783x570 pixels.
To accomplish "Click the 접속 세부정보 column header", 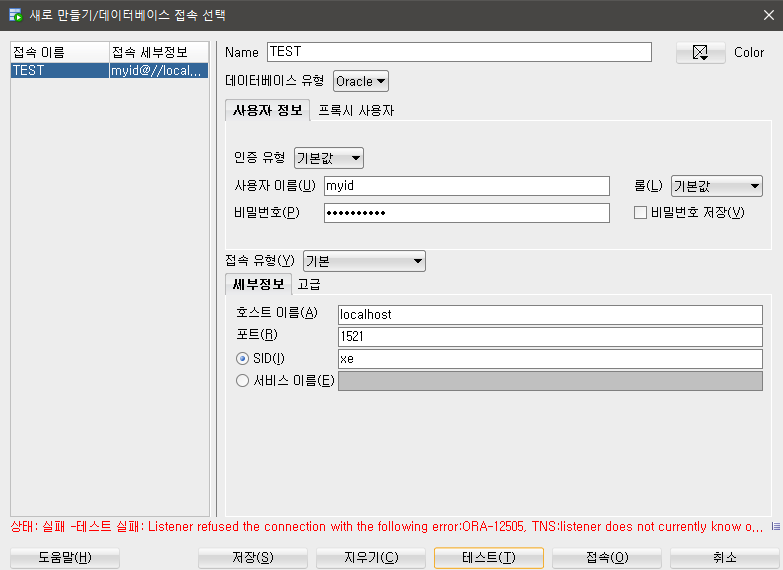I will 159,52.
